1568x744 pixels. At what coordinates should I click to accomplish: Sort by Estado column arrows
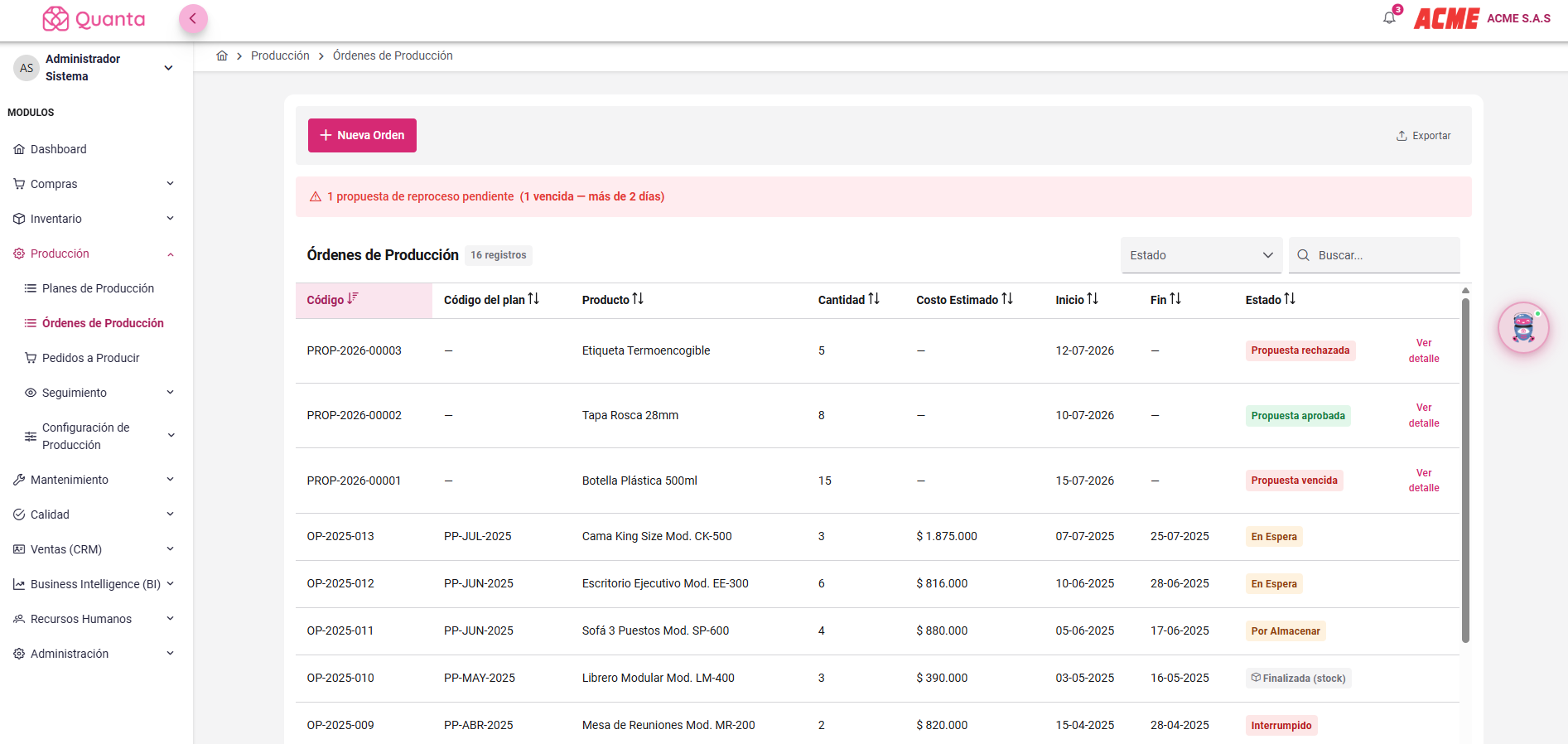pyautogui.click(x=1290, y=299)
